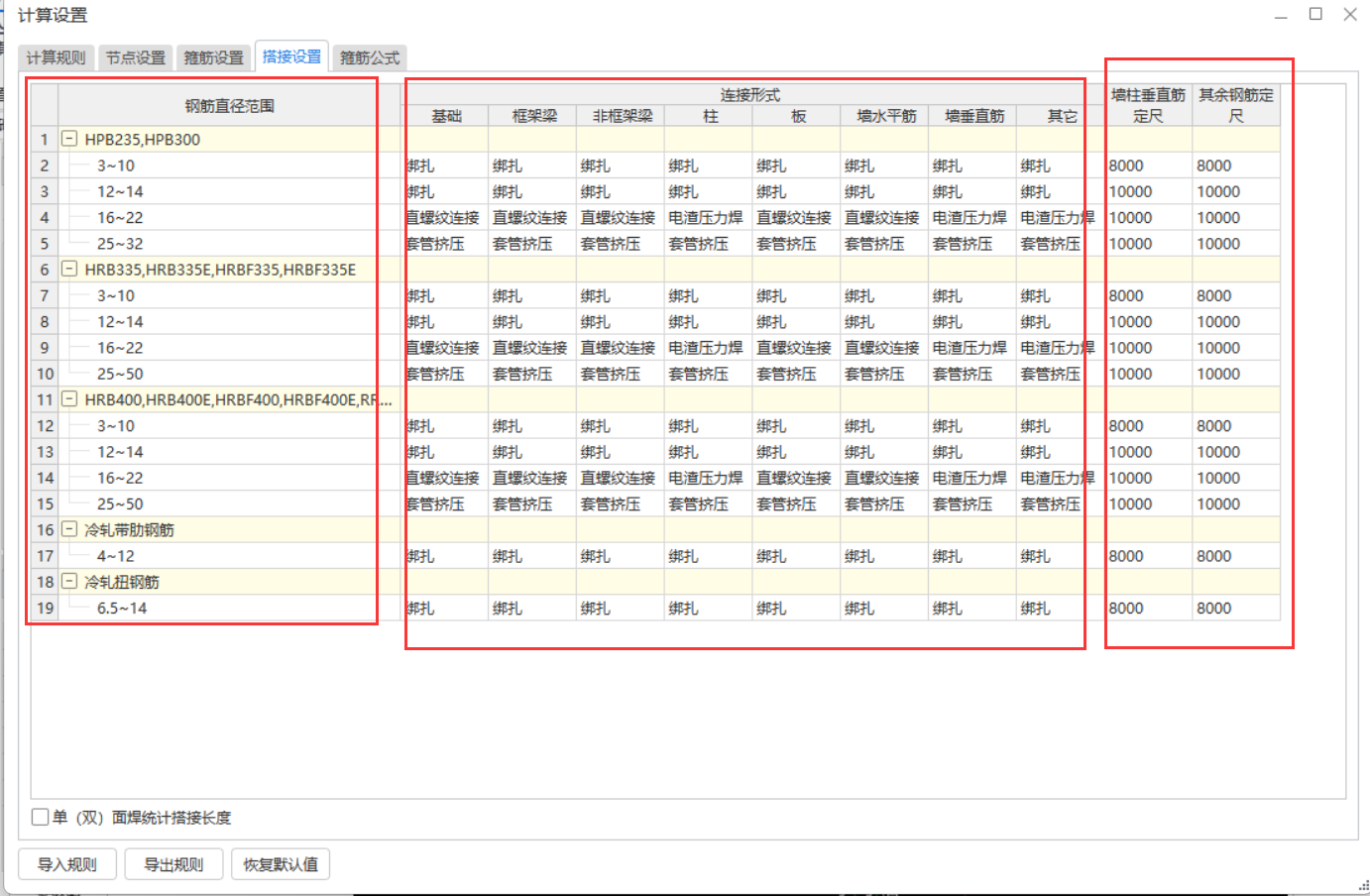This screenshot has width=1370, height=896.
Task: Select the 钢筋直径范围 column header
Action: click(x=230, y=105)
